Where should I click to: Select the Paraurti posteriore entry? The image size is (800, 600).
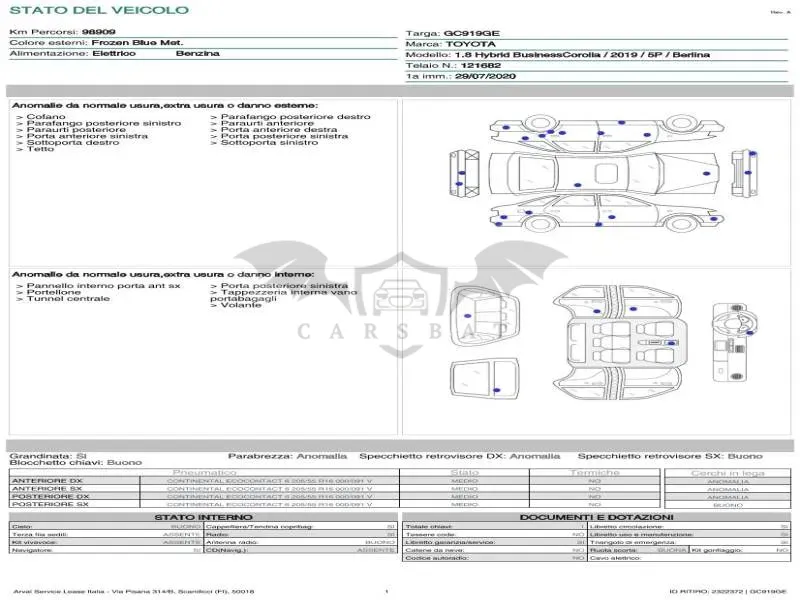(x=76, y=130)
